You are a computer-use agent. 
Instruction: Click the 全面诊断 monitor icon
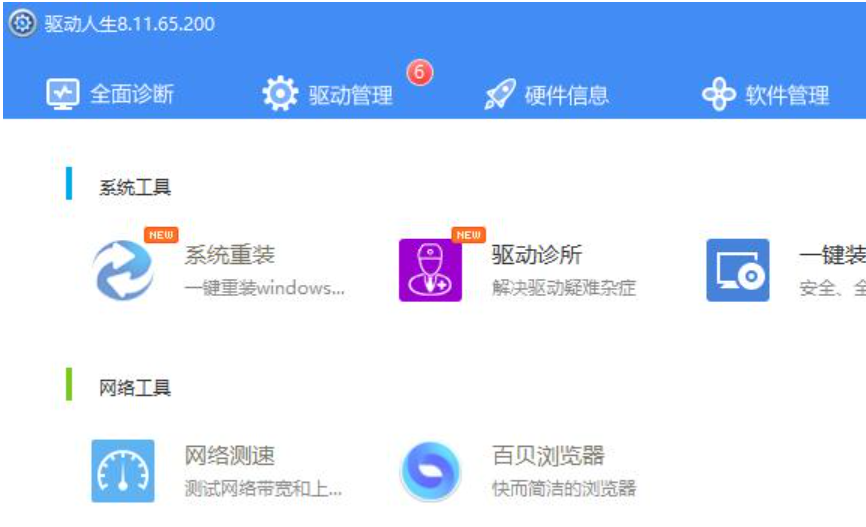click(63, 95)
